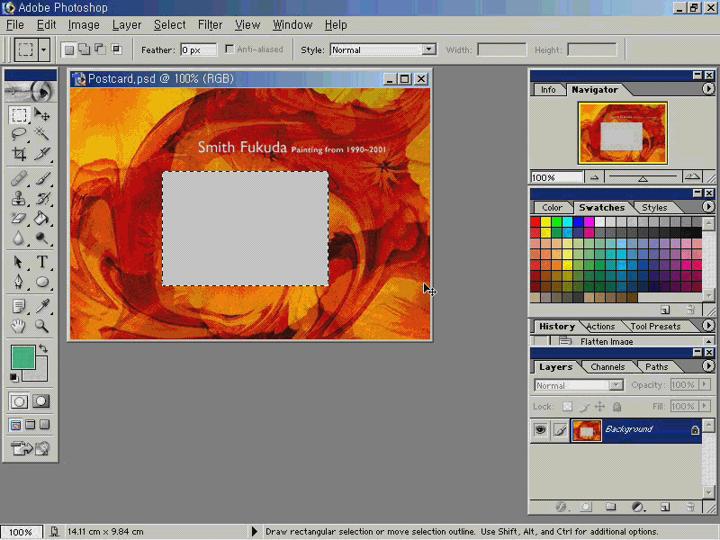Select the Crop tool
Viewport: 720px width, 540px height.
[19, 154]
